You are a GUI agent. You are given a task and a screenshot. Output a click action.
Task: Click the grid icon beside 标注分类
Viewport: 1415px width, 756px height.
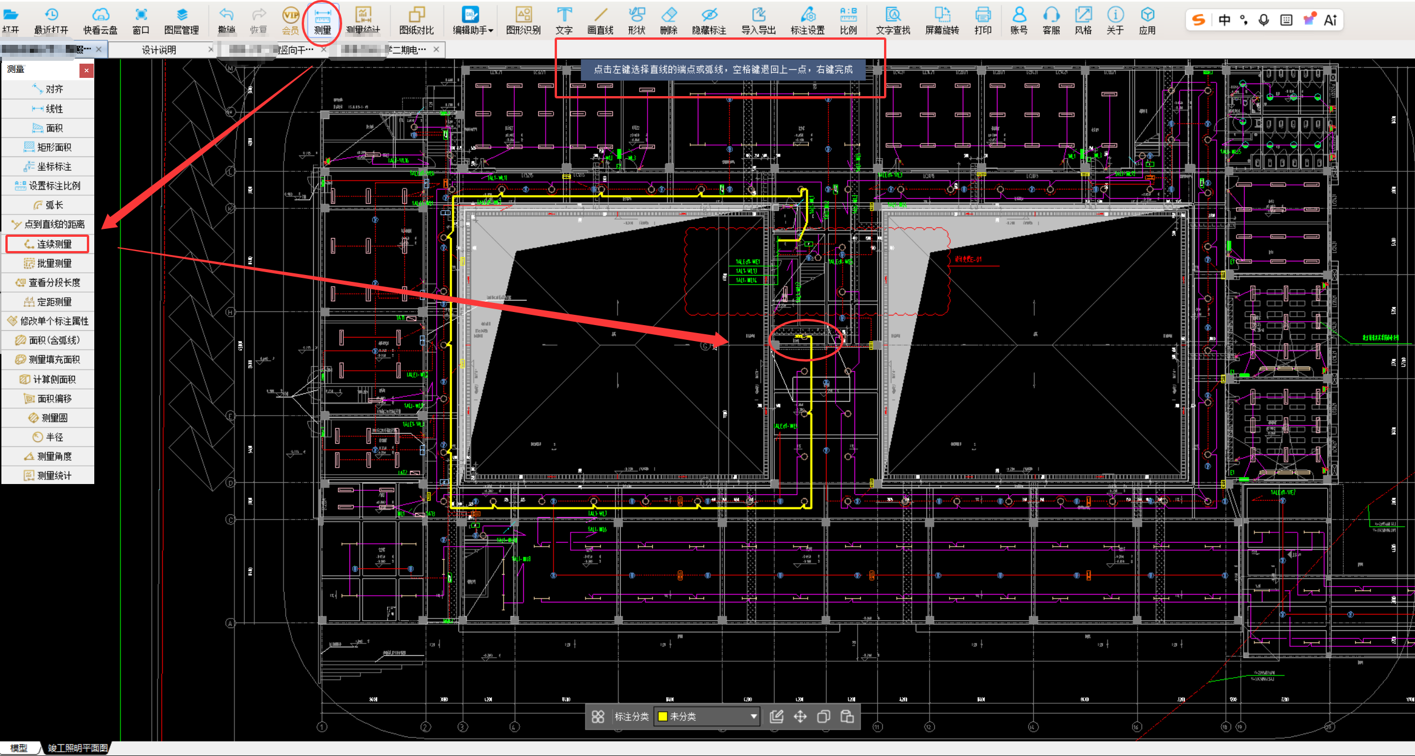coord(598,717)
